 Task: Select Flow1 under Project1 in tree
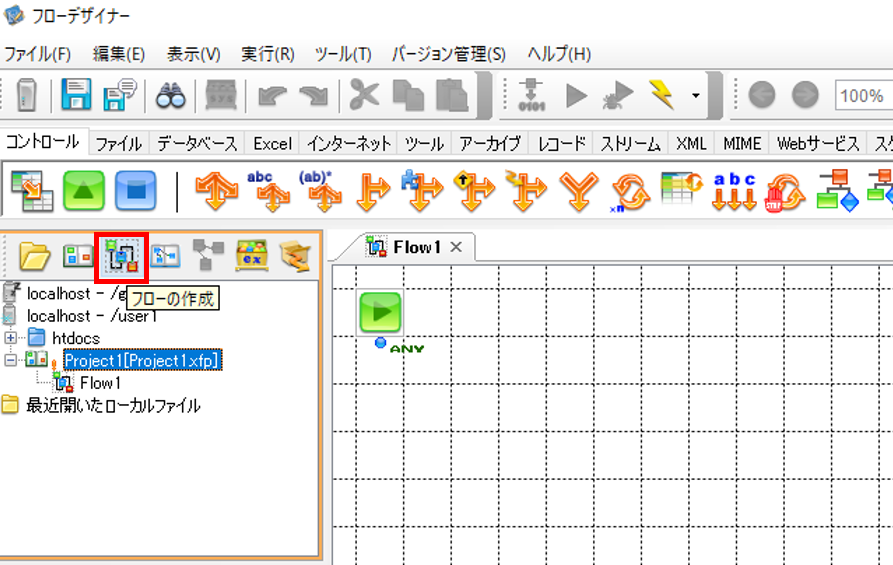(x=100, y=383)
